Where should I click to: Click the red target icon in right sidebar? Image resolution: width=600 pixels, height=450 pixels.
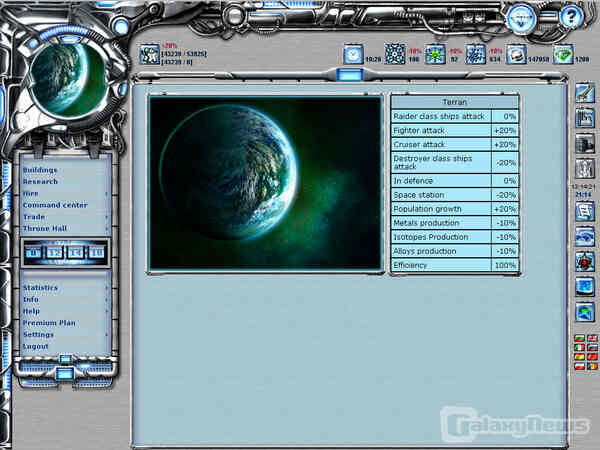(x=585, y=261)
